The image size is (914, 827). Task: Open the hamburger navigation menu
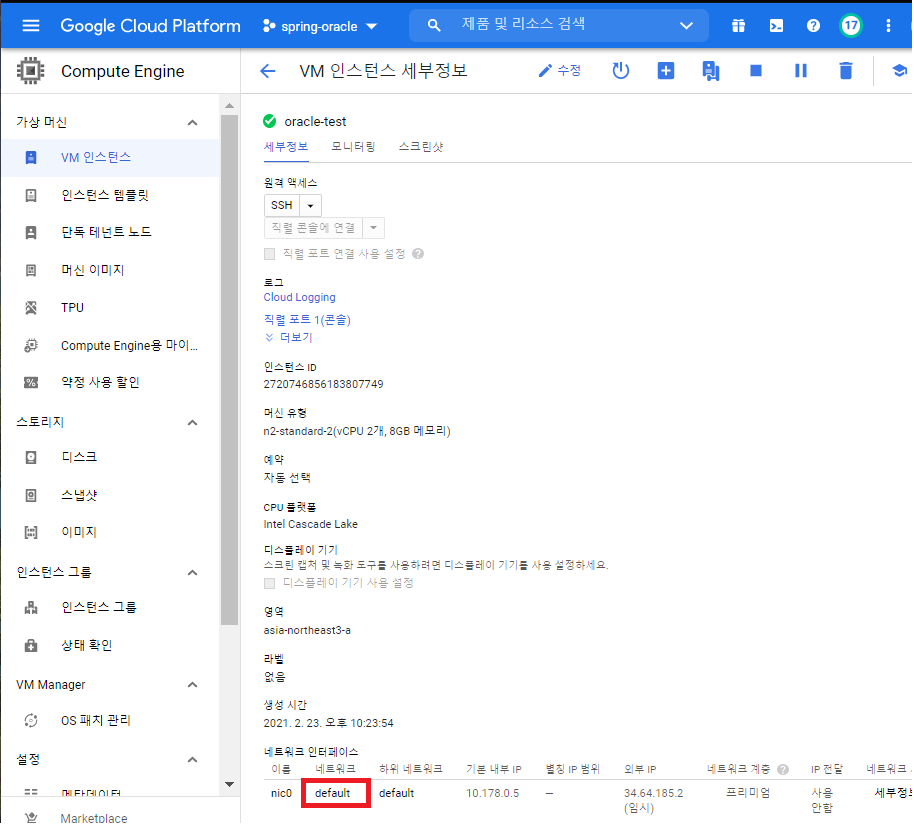[30, 26]
